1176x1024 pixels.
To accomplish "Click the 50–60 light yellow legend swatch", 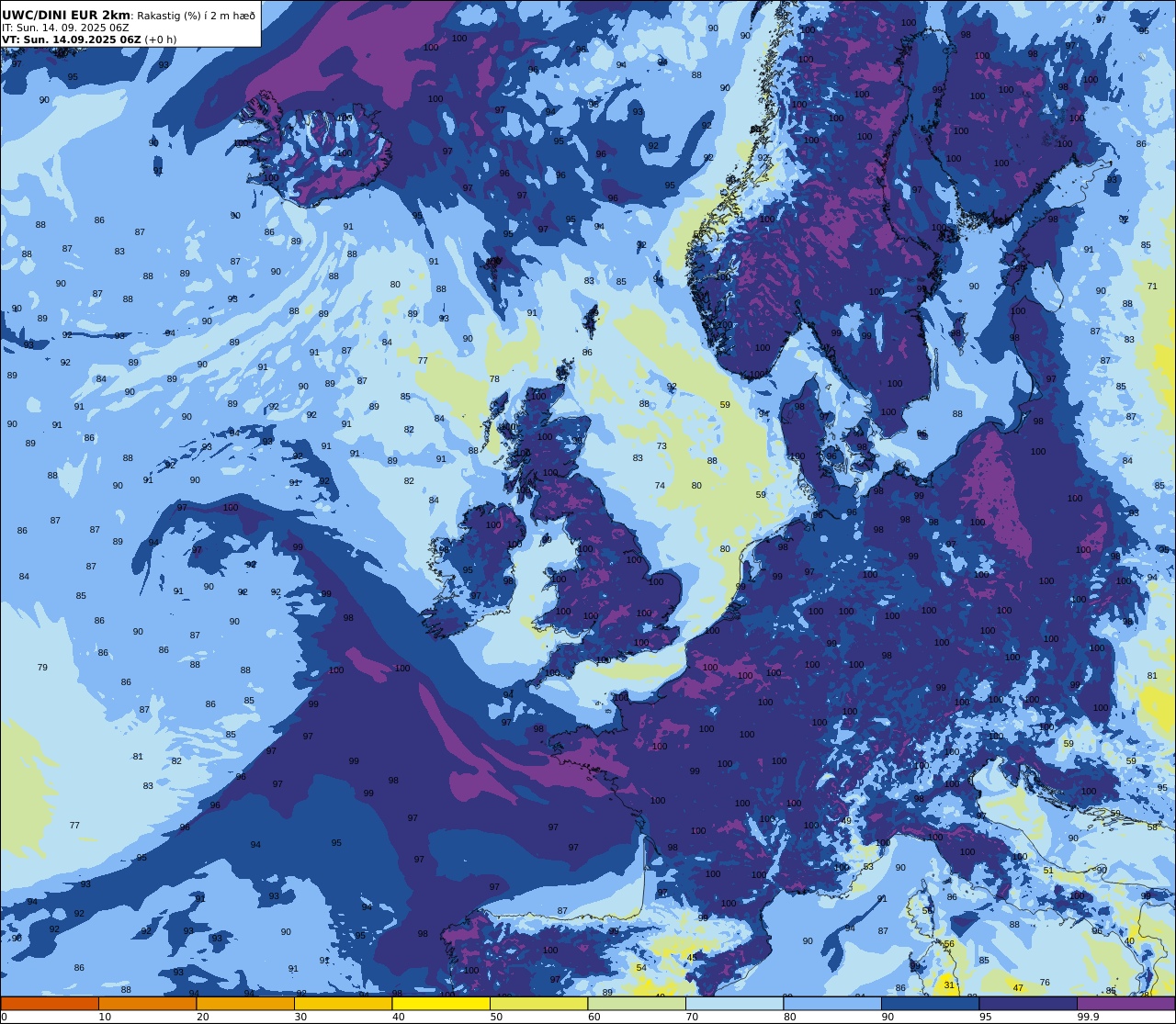I will pyautogui.click(x=538, y=1003).
